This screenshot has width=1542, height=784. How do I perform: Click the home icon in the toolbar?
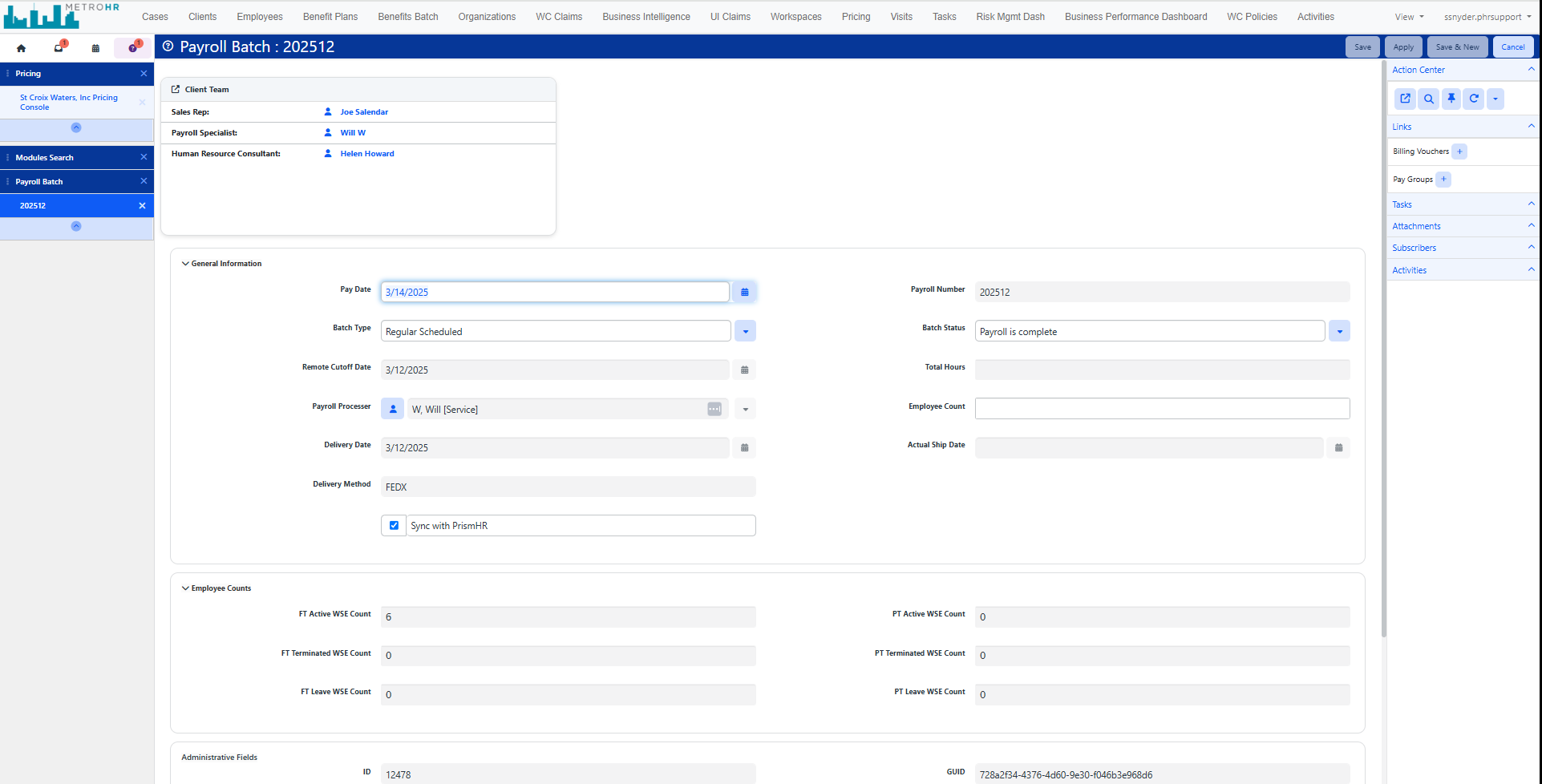(x=21, y=47)
